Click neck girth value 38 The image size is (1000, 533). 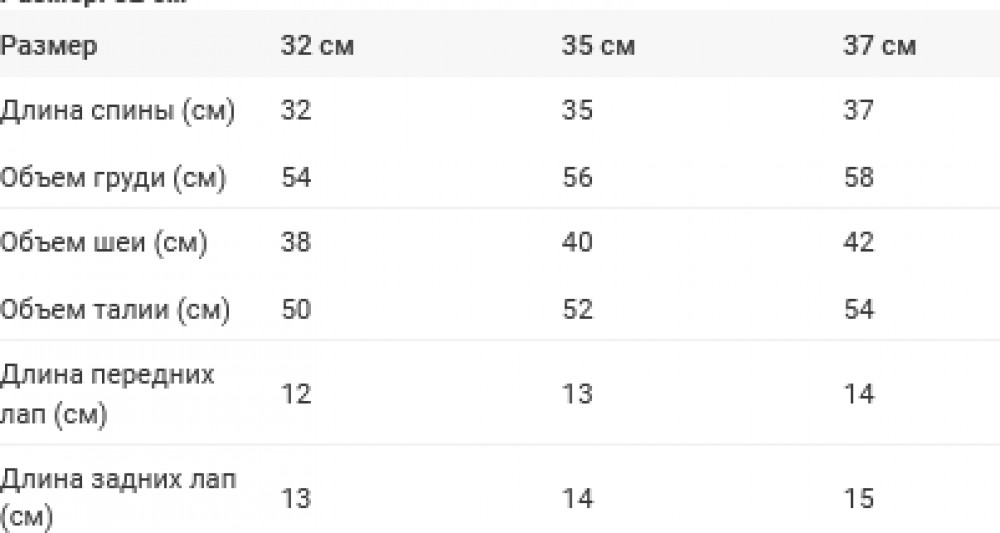click(296, 243)
